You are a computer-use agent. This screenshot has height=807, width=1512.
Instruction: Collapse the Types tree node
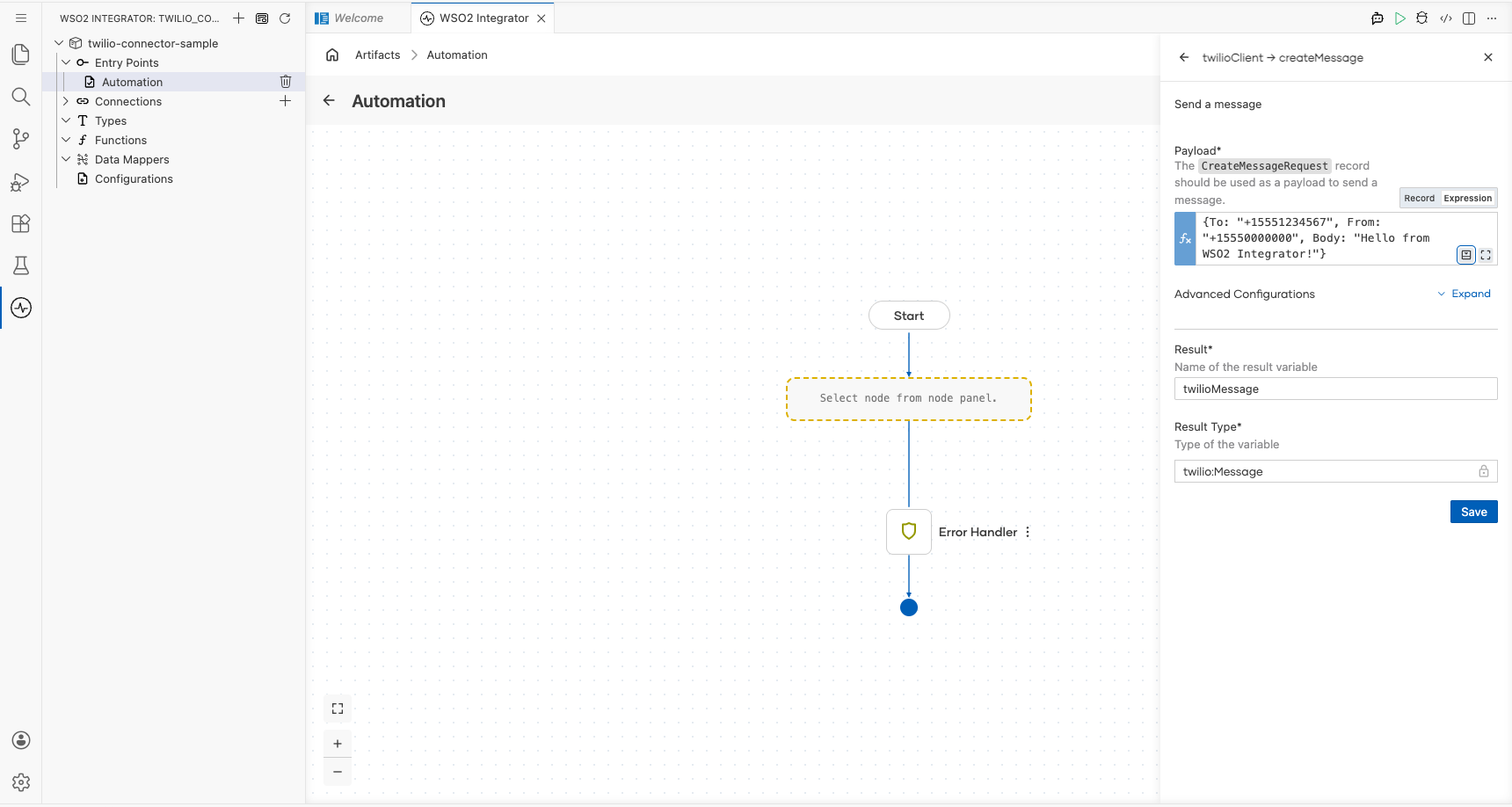66,120
